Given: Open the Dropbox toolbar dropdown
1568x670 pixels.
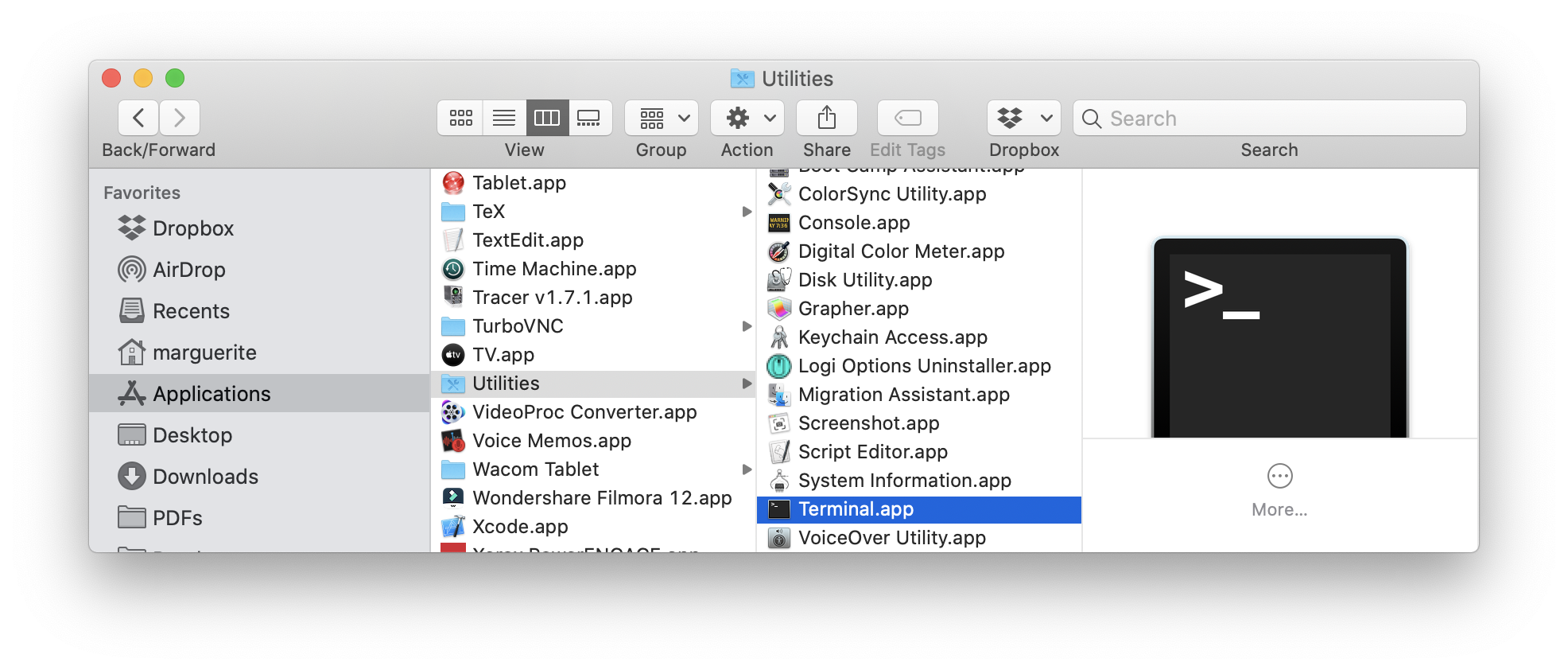Looking at the screenshot, I should pos(1023,119).
